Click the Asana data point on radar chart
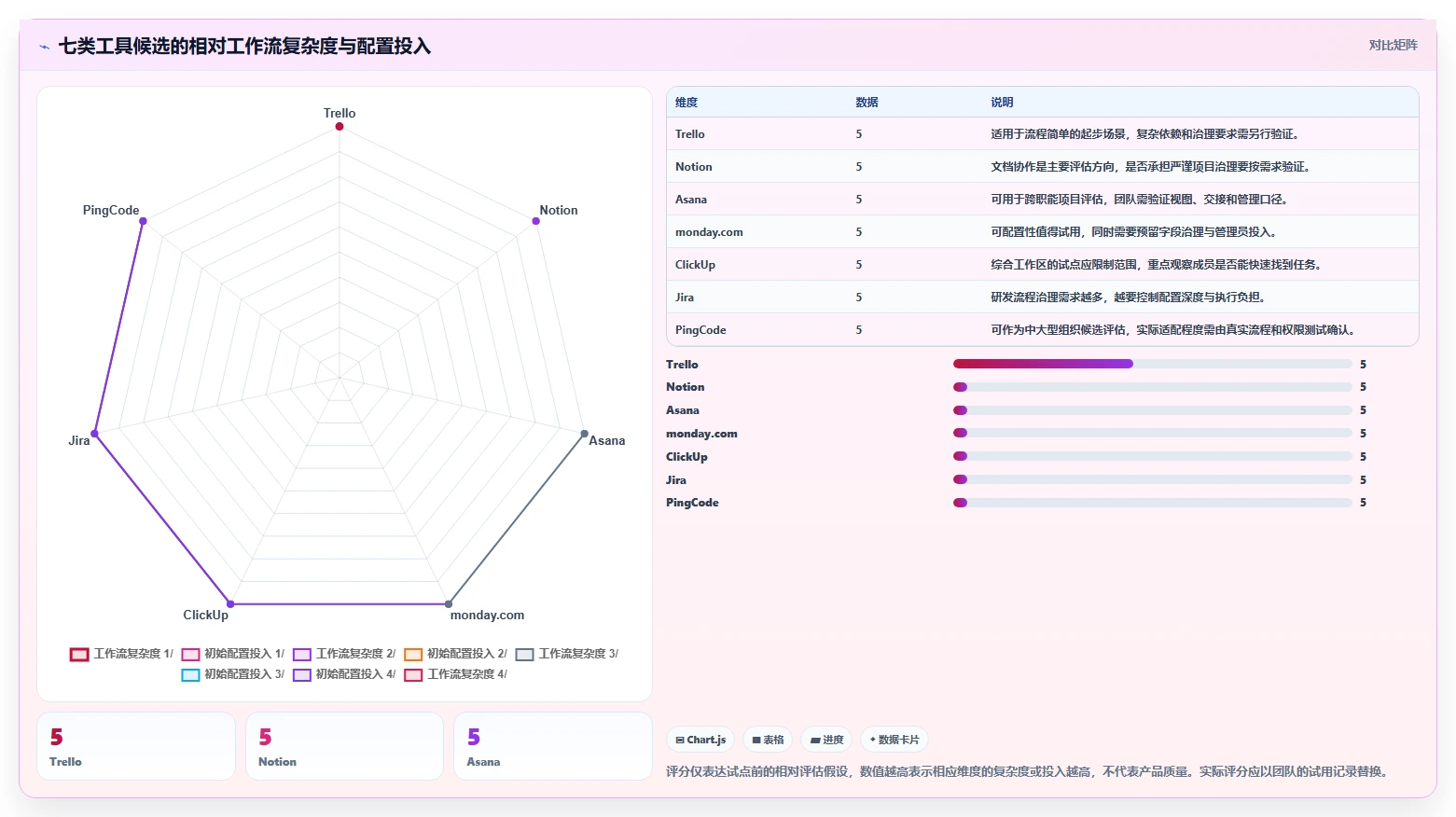1456x817 pixels. click(585, 434)
